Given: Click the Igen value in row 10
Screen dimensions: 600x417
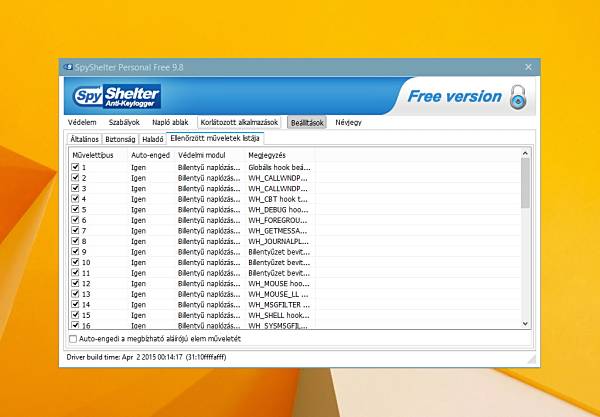Looking at the screenshot, I should [x=139, y=262].
